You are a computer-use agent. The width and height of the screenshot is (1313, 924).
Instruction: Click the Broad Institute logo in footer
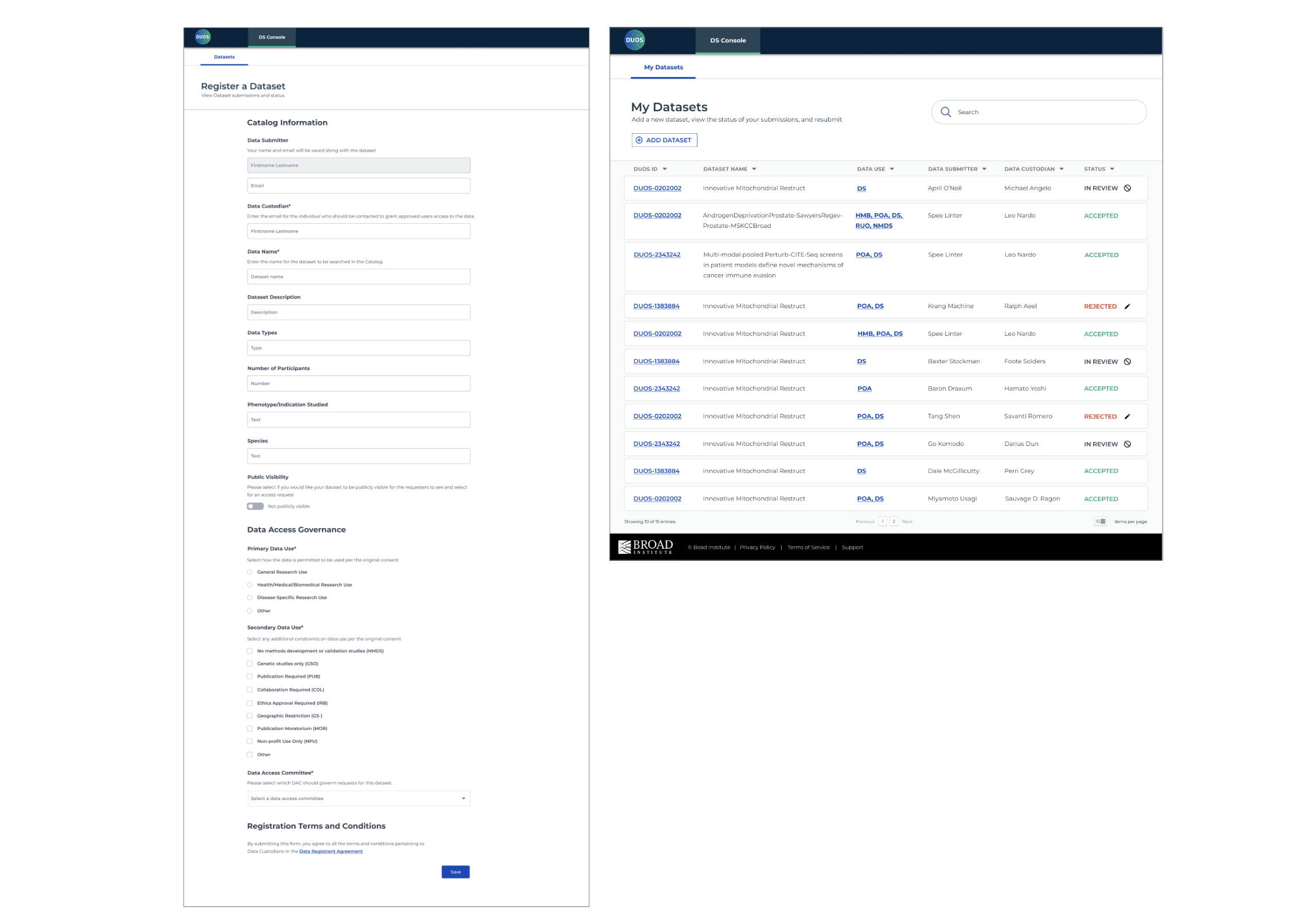(645, 547)
